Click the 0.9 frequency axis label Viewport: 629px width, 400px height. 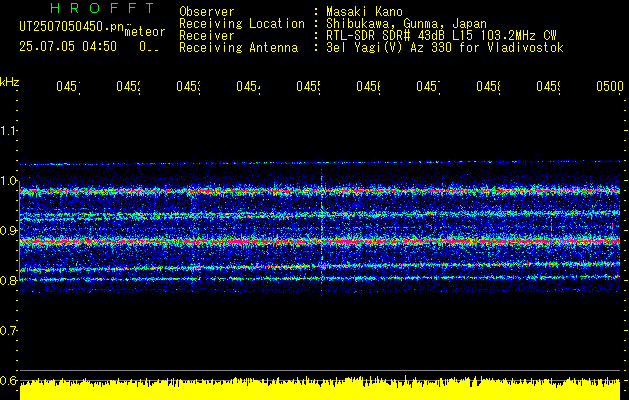click(8, 230)
